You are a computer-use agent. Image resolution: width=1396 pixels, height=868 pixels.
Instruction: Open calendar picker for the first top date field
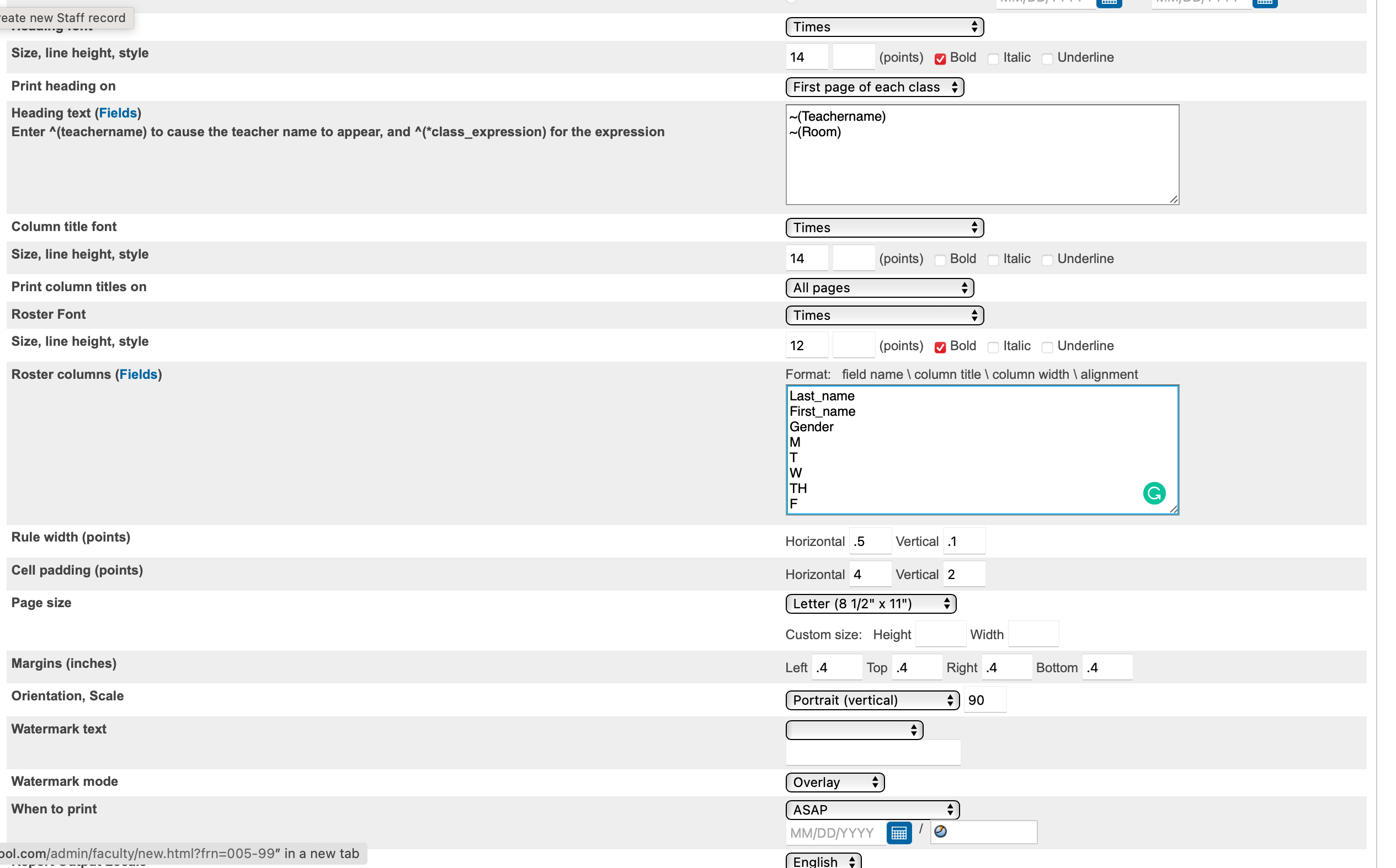coord(1110,3)
